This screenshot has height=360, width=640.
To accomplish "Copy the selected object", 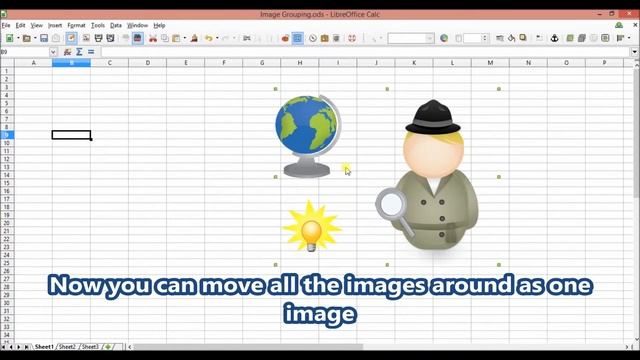I will pyautogui.click(x=165, y=38).
